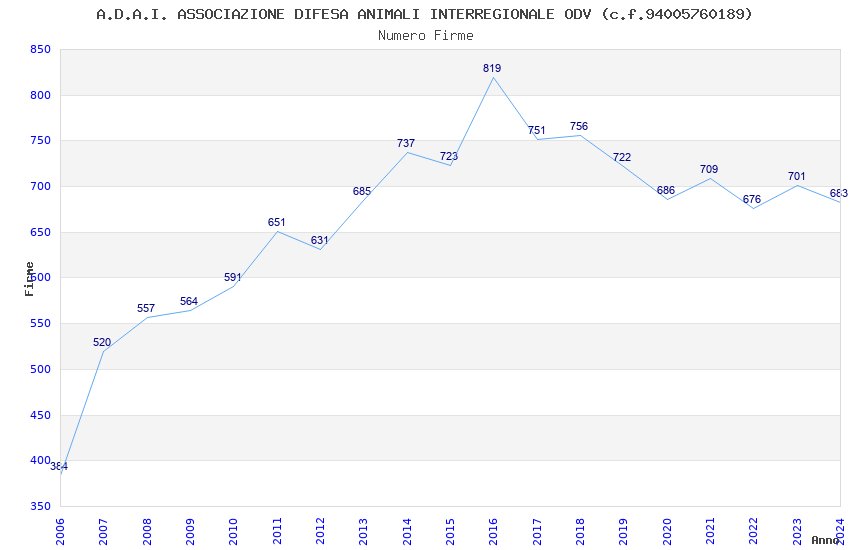Click the 631 data label
The width and height of the screenshot is (850, 550).
pyautogui.click(x=319, y=241)
